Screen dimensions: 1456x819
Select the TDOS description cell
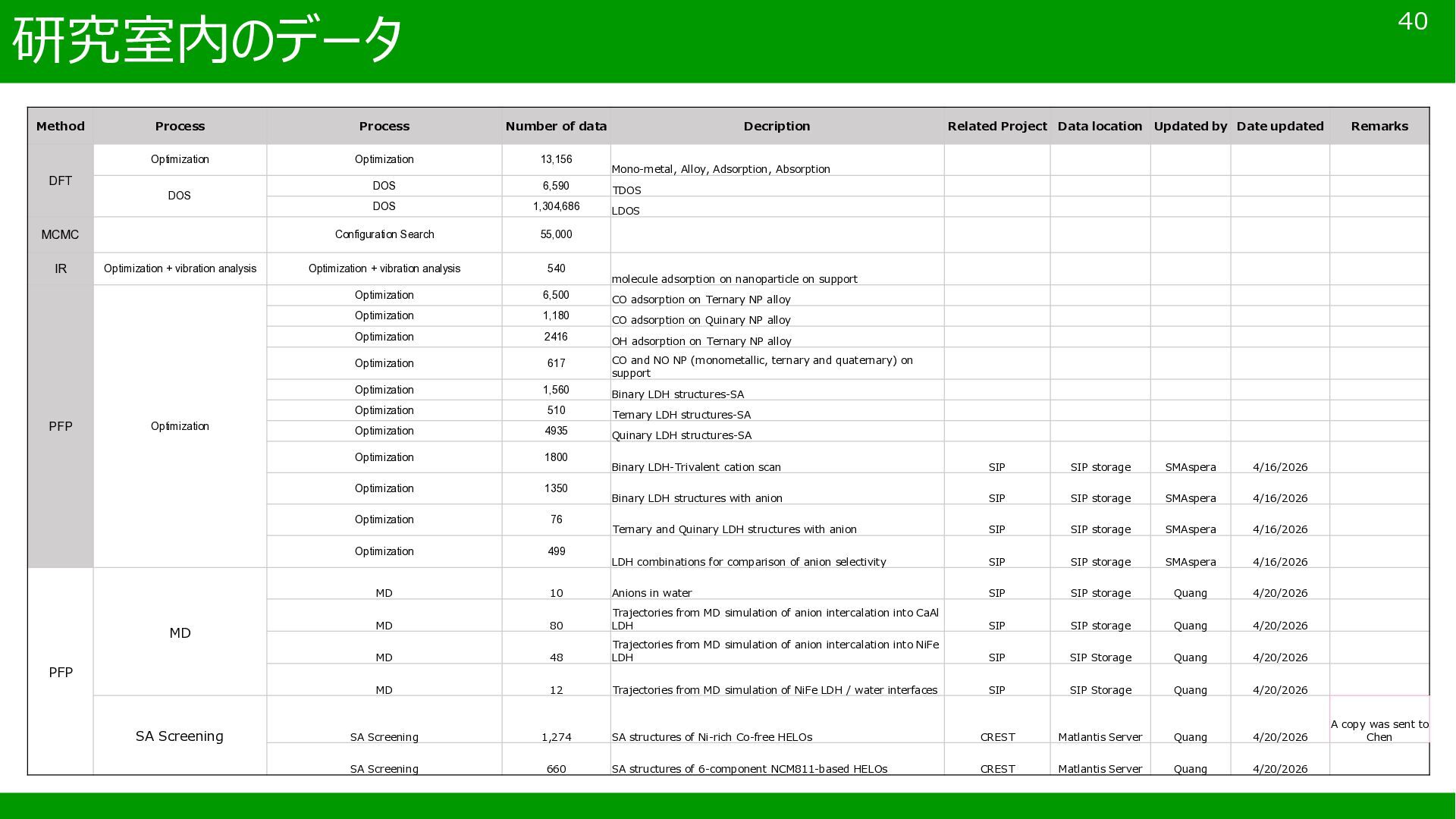777,187
